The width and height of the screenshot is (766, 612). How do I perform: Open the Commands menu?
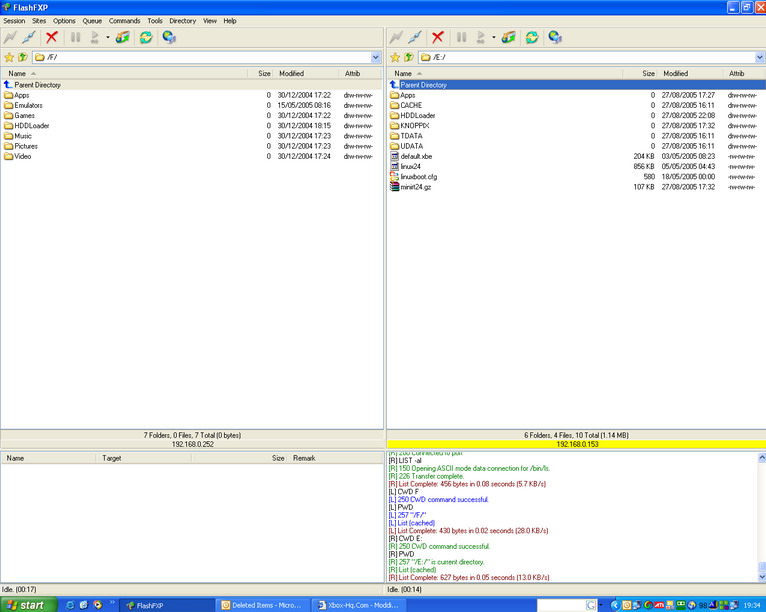(x=124, y=20)
